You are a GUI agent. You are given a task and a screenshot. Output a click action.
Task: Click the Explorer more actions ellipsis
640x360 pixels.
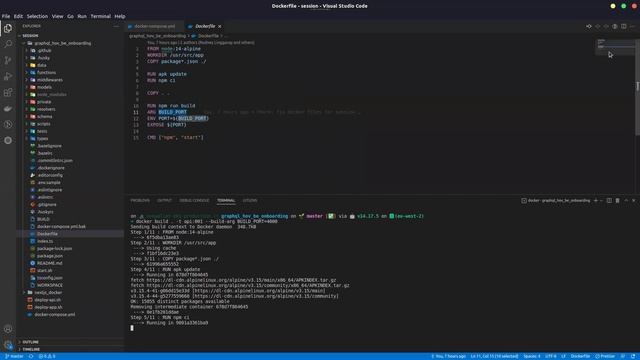pyautogui.click(x=116, y=26)
